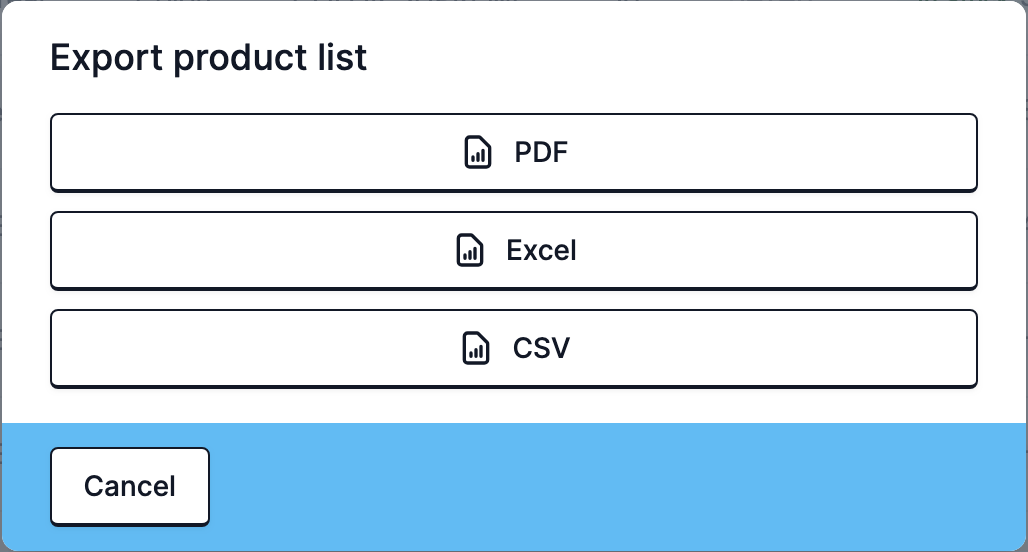
Task: Pick the top export format option
Action: click(514, 153)
